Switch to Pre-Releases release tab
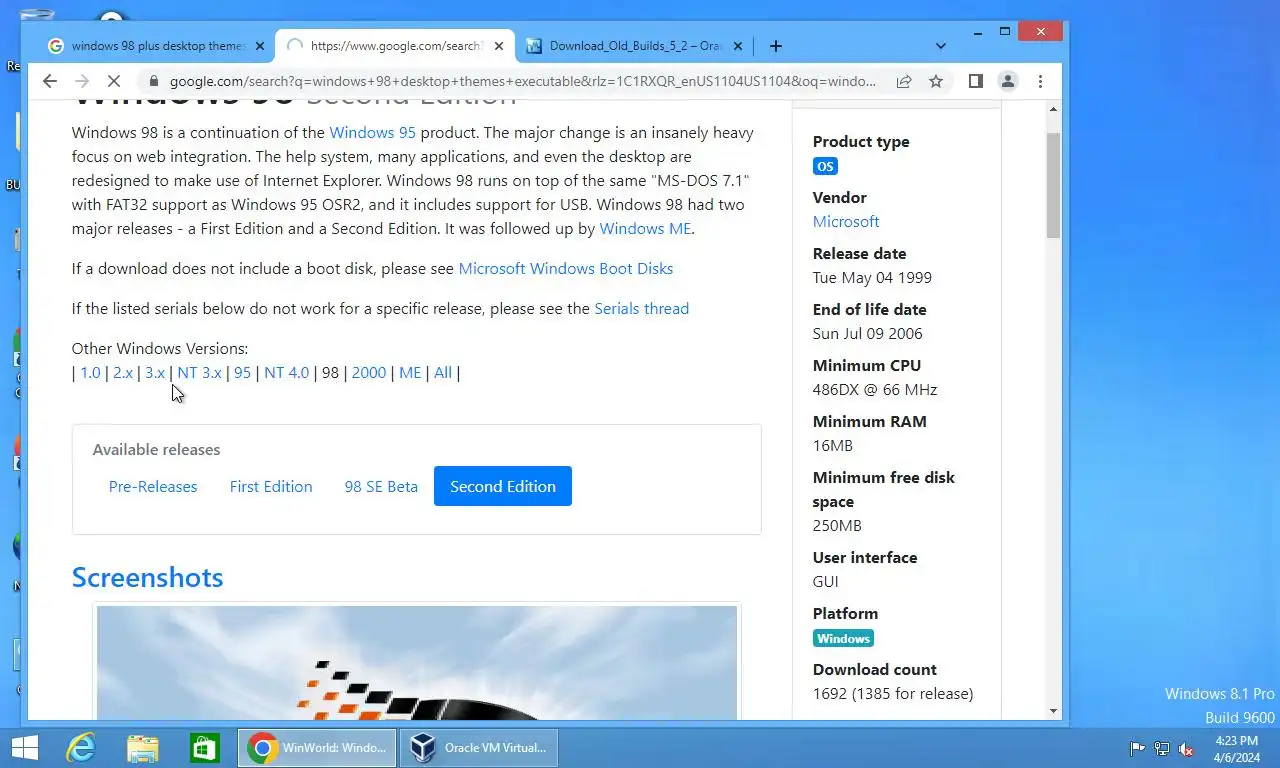The image size is (1280, 768). pos(153,486)
